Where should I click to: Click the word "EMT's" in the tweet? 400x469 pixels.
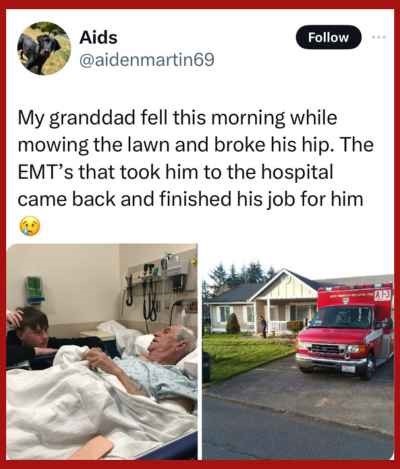click(x=45, y=172)
